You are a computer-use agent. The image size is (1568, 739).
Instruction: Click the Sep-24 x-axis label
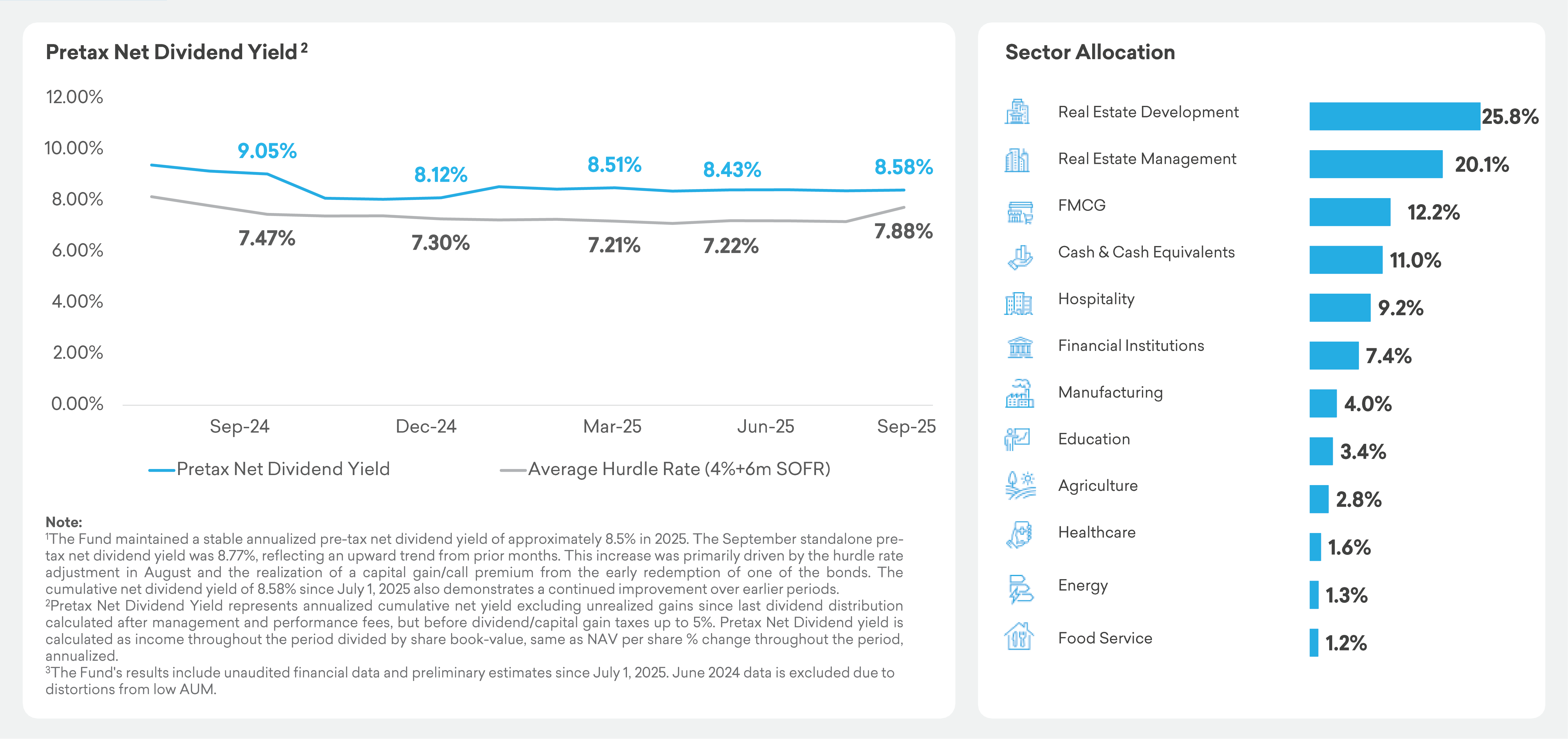pyautogui.click(x=239, y=426)
